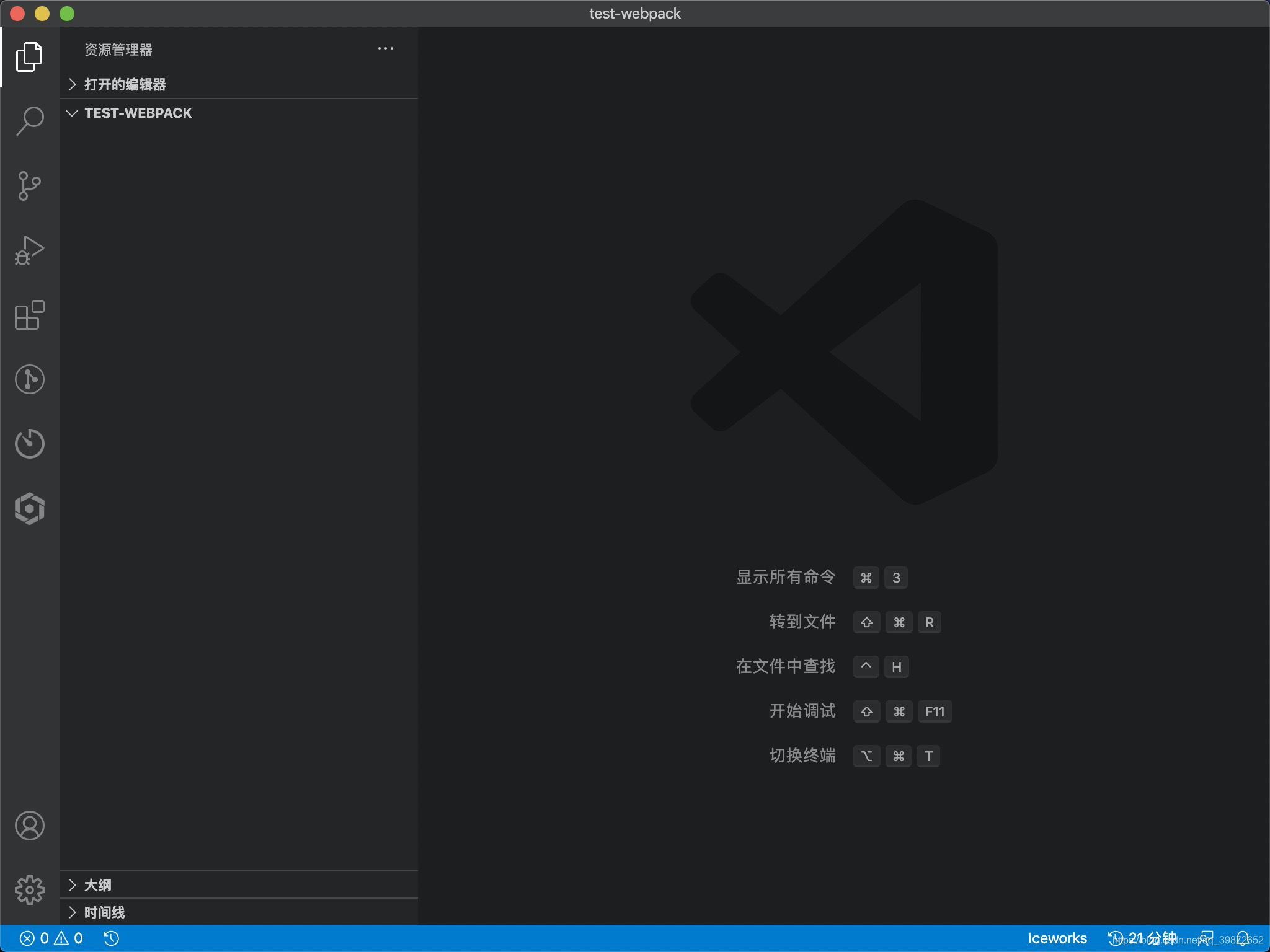Maximize the window with the green button
Screen dimensions: 1270x952
pyautogui.click(x=67, y=14)
